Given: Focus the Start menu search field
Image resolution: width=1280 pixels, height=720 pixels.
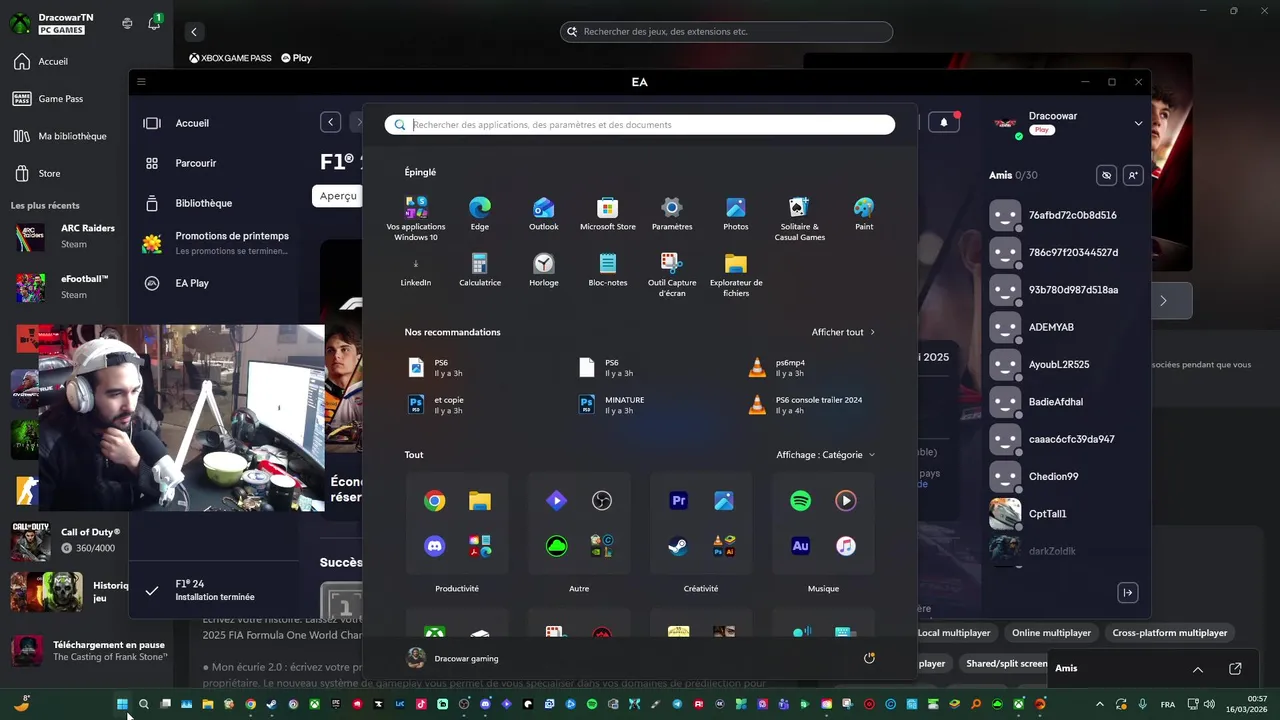Looking at the screenshot, I should pos(640,125).
